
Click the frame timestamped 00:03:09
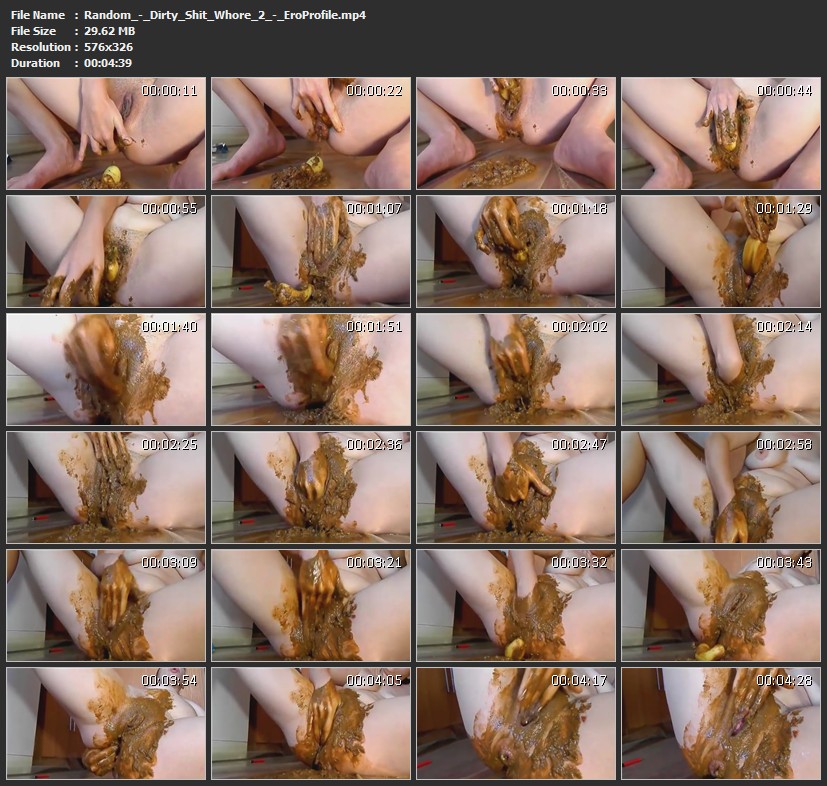106,605
